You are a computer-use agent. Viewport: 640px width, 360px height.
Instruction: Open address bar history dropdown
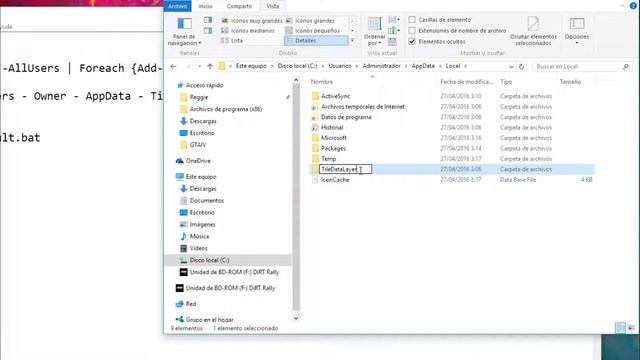[x=511, y=66]
